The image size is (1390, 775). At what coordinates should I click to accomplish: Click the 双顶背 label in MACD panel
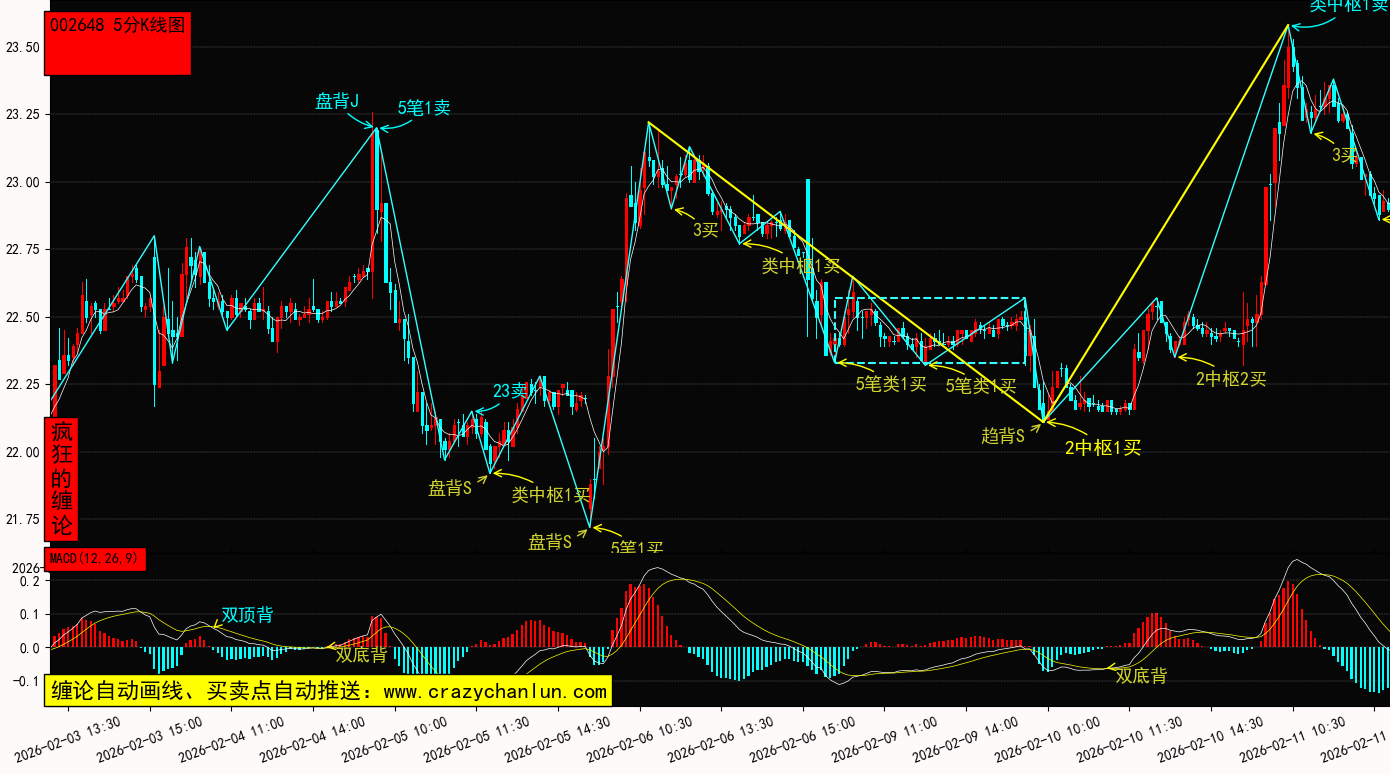tap(247, 614)
